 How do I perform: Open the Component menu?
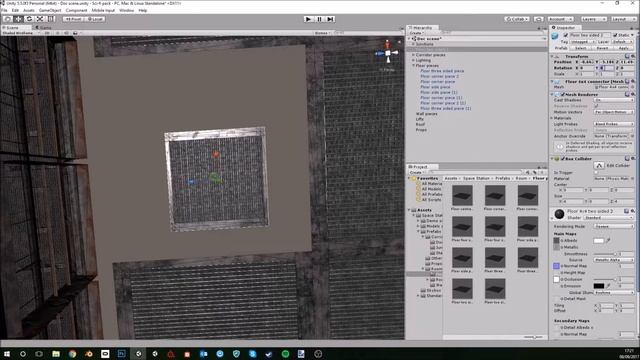click(76, 10)
